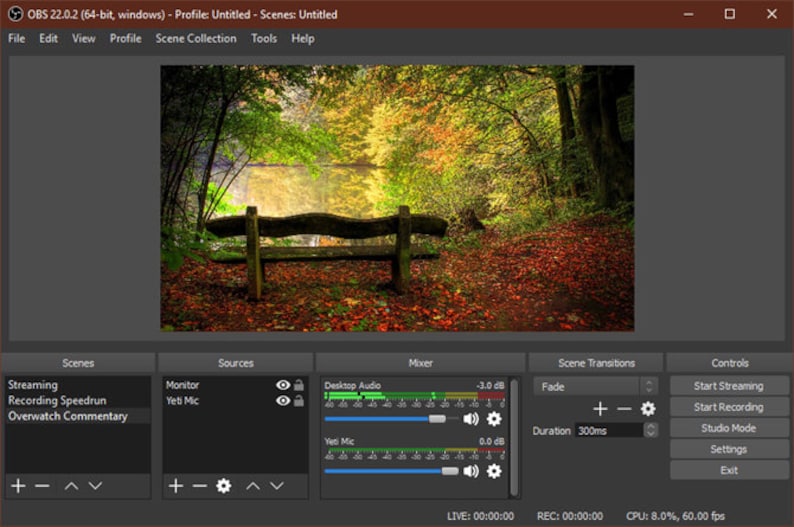Add a new source with plus icon

(176, 486)
